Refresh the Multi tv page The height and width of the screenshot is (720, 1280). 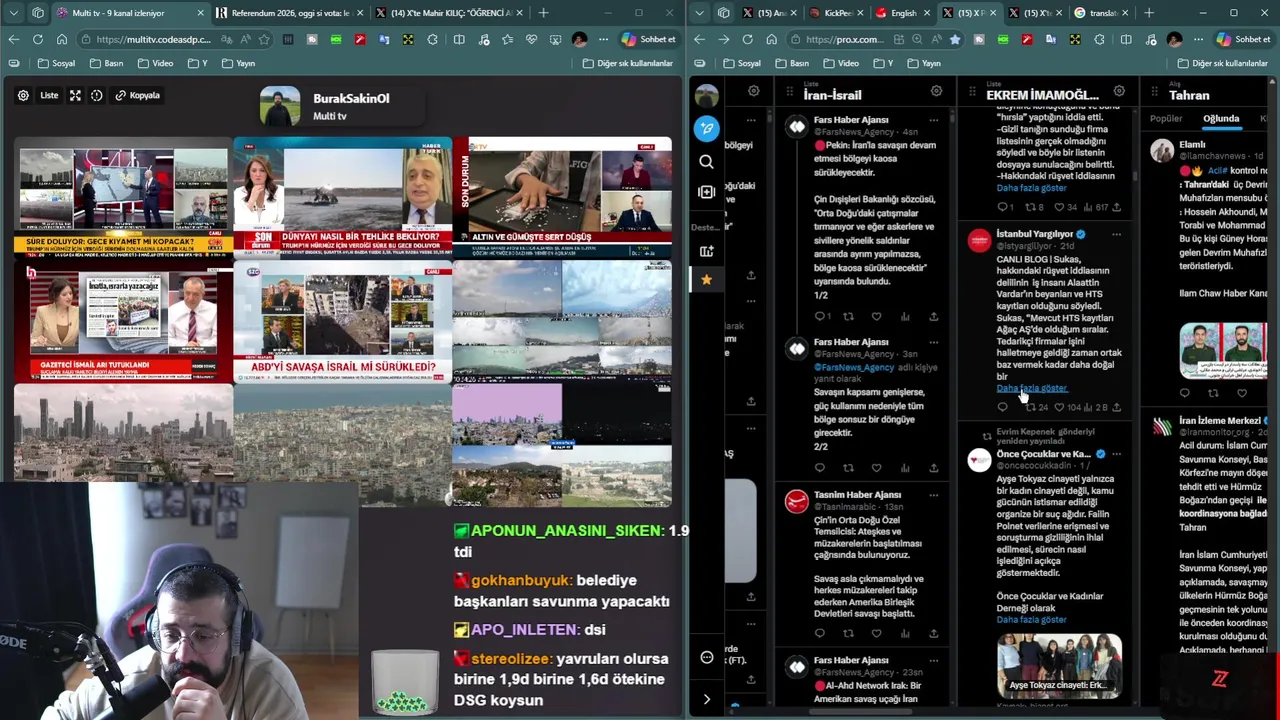tap(37, 39)
